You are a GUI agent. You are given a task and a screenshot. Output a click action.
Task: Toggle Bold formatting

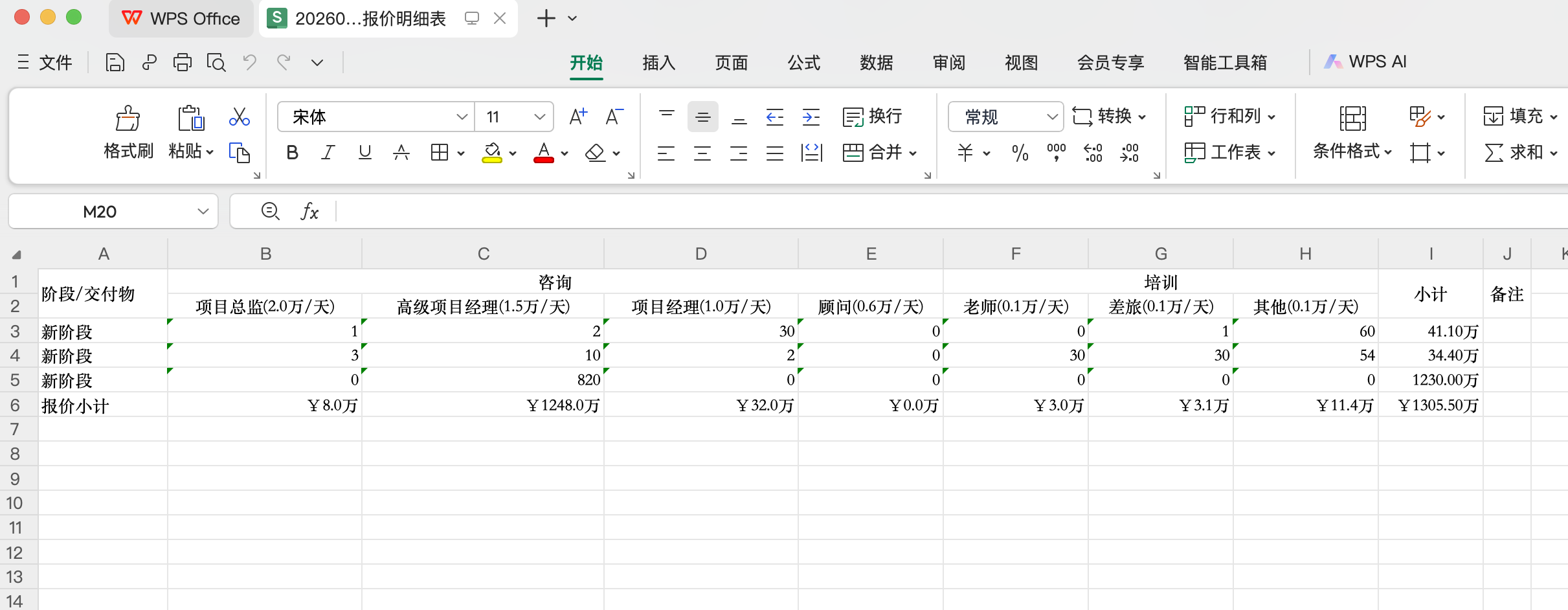click(292, 153)
